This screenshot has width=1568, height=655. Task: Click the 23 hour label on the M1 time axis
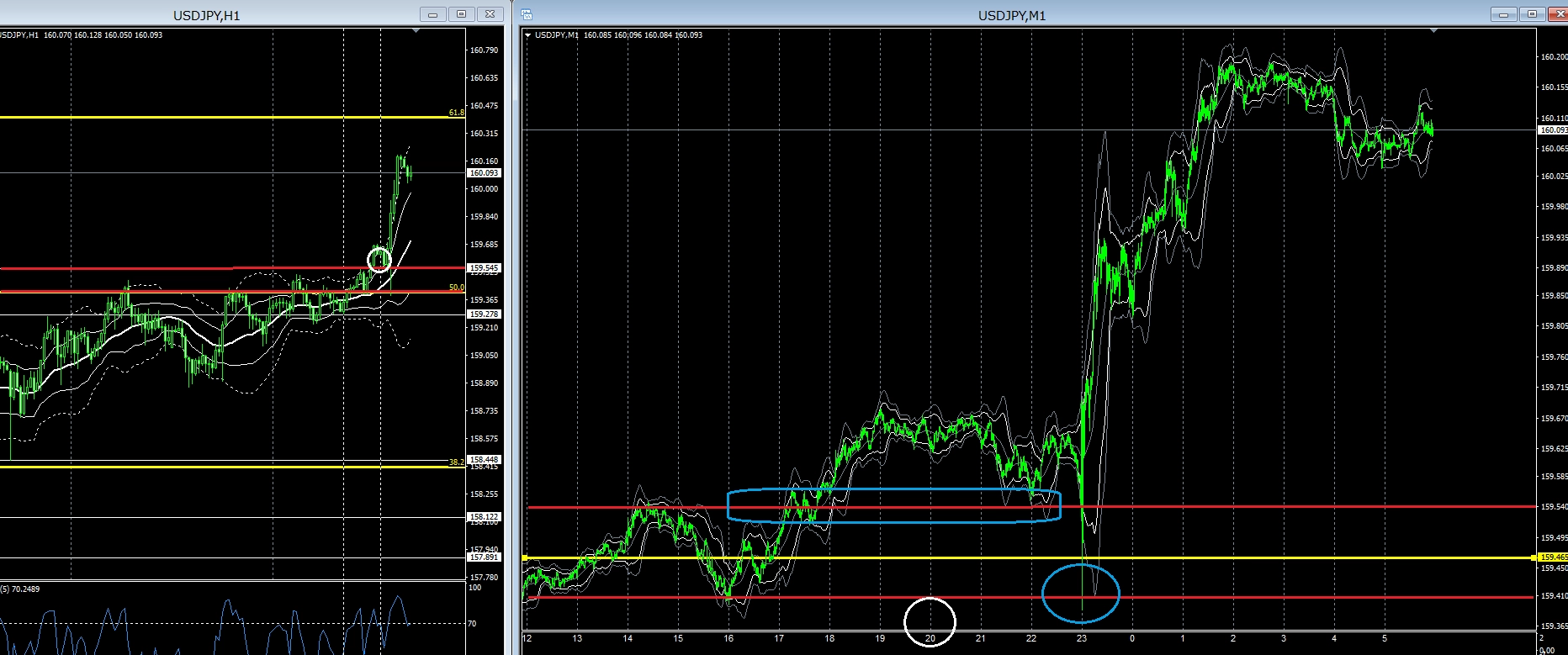pos(1082,639)
